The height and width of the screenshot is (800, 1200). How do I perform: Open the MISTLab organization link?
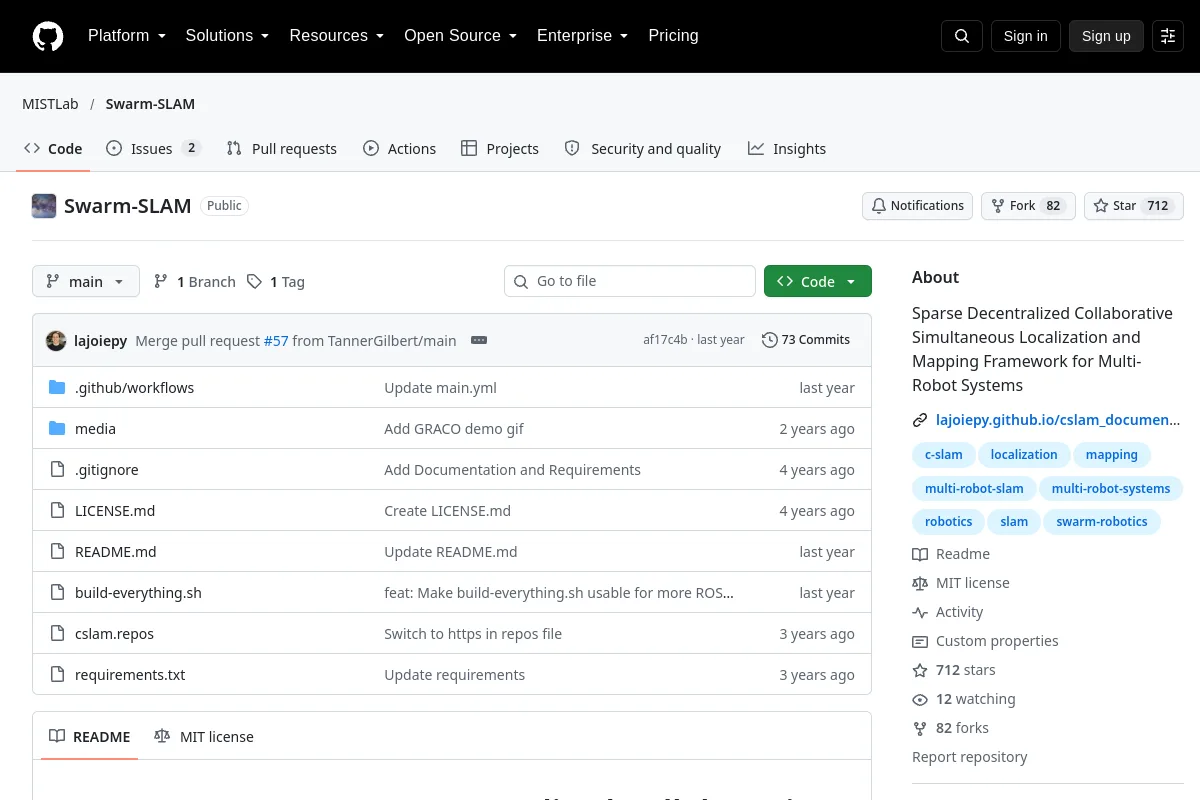click(50, 104)
